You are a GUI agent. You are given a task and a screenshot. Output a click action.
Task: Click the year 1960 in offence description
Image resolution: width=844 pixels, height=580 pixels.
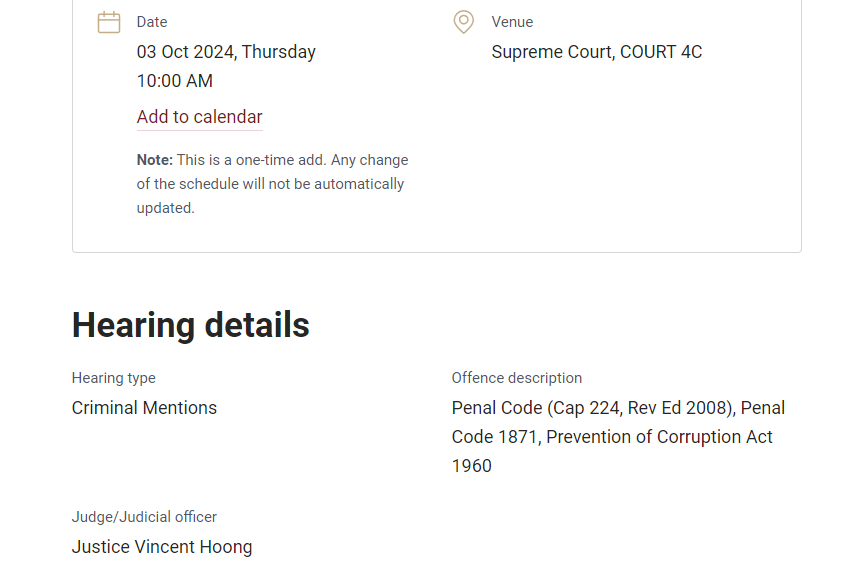(472, 466)
